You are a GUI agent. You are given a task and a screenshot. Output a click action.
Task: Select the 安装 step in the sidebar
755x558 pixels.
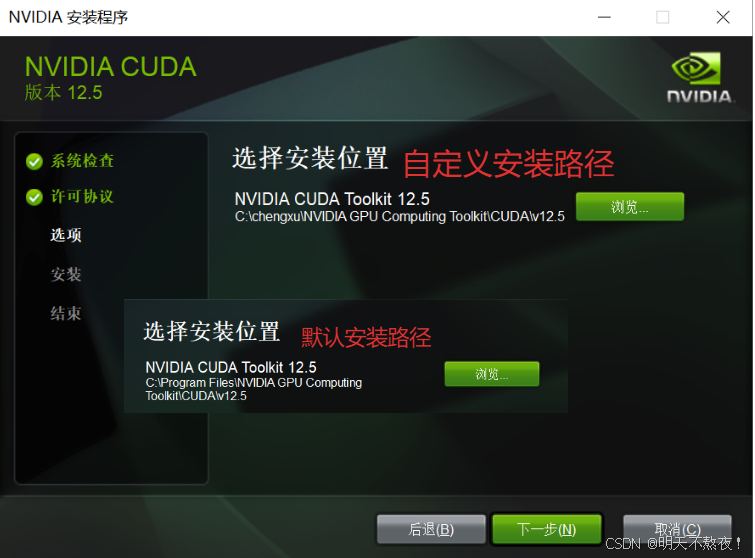coord(66,274)
